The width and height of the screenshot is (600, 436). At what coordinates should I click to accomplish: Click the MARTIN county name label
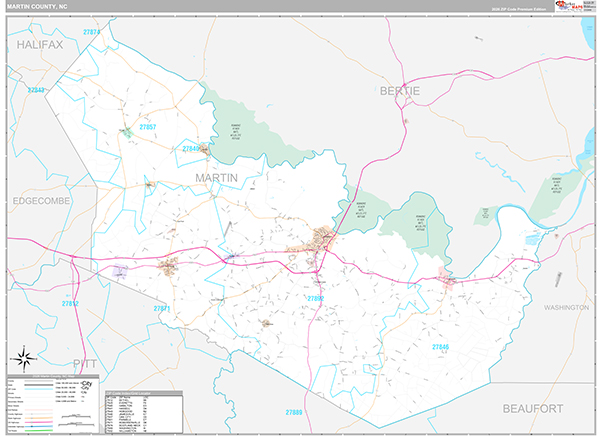217,177
